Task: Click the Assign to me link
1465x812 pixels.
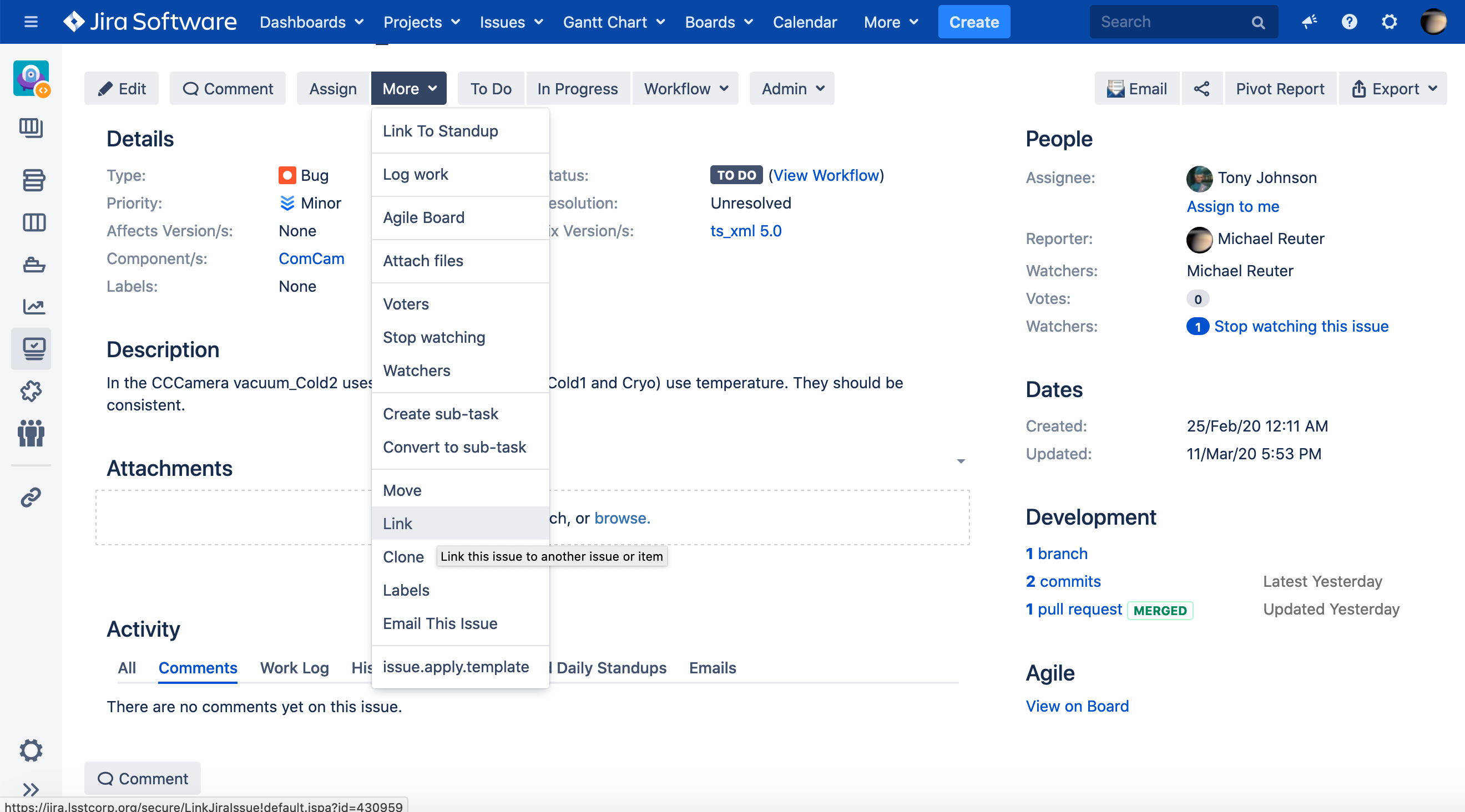Action: point(1232,206)
